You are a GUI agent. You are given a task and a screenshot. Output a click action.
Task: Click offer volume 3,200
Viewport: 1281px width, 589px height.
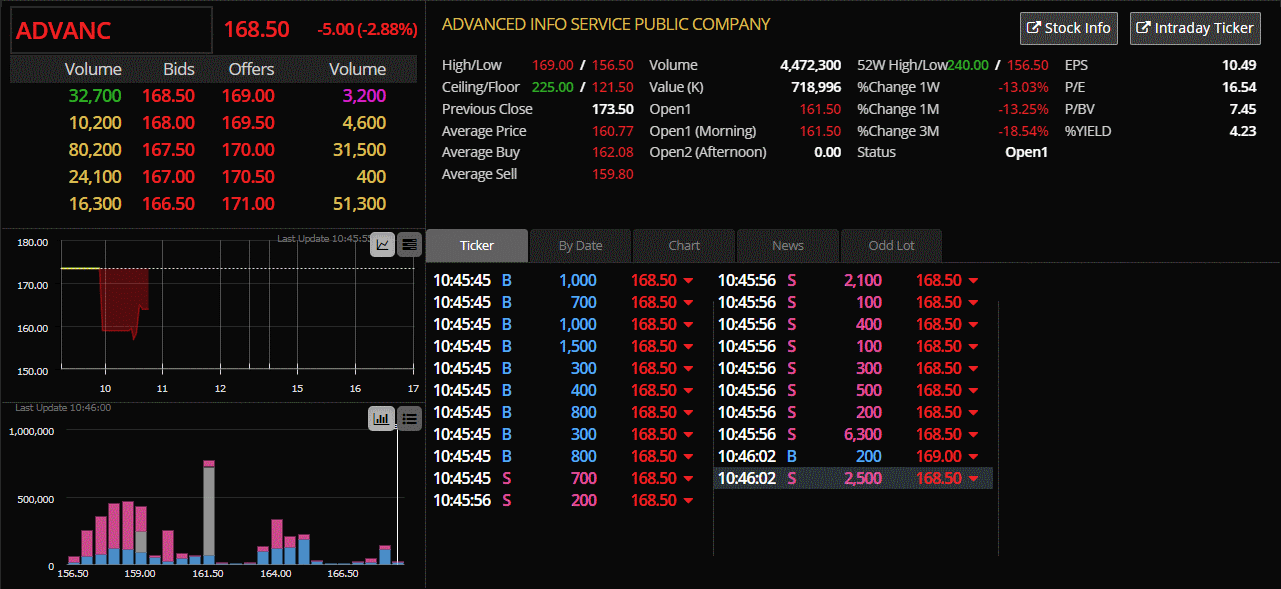(x=364, y=95)
